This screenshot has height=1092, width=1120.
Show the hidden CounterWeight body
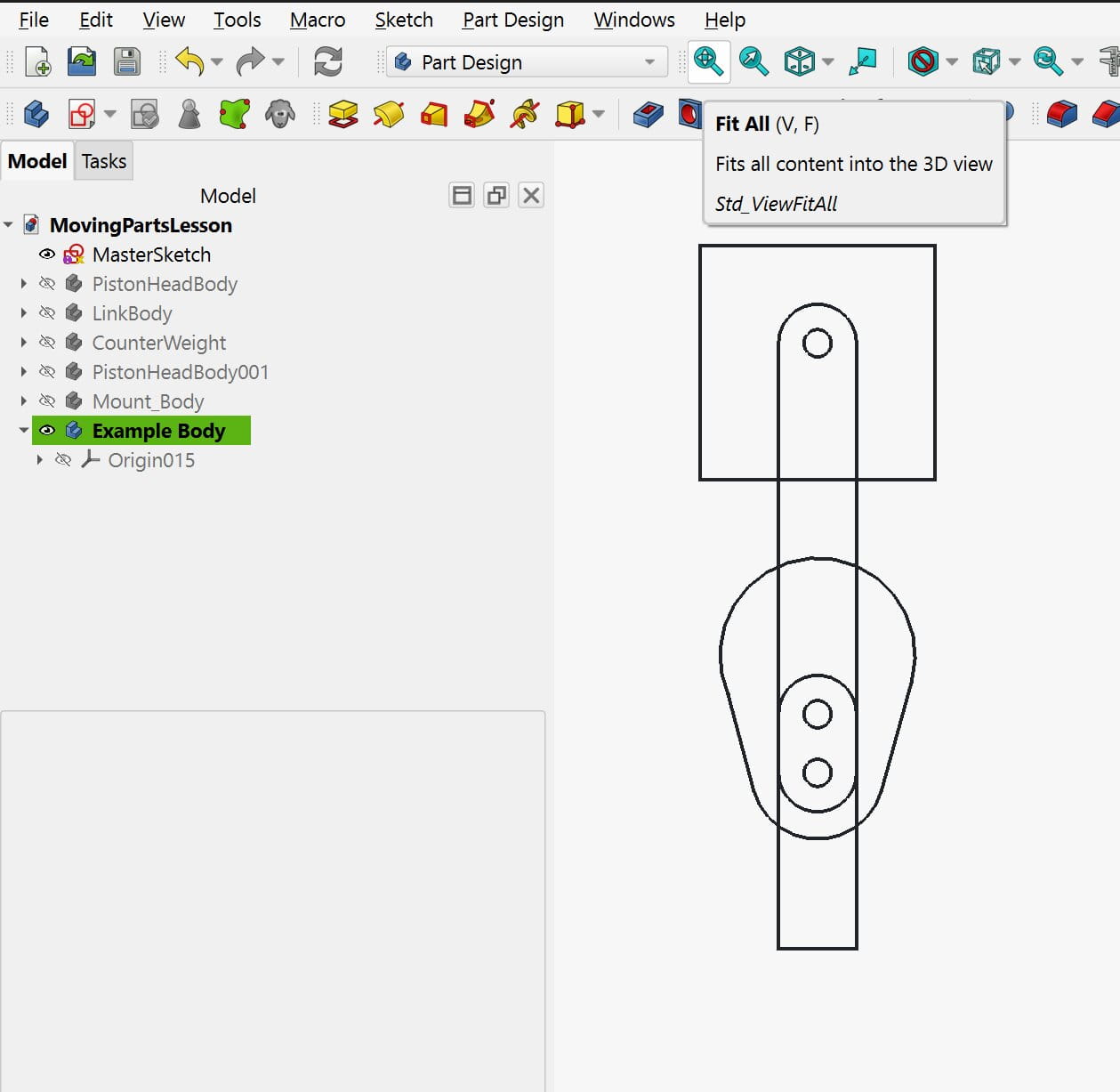47,343
